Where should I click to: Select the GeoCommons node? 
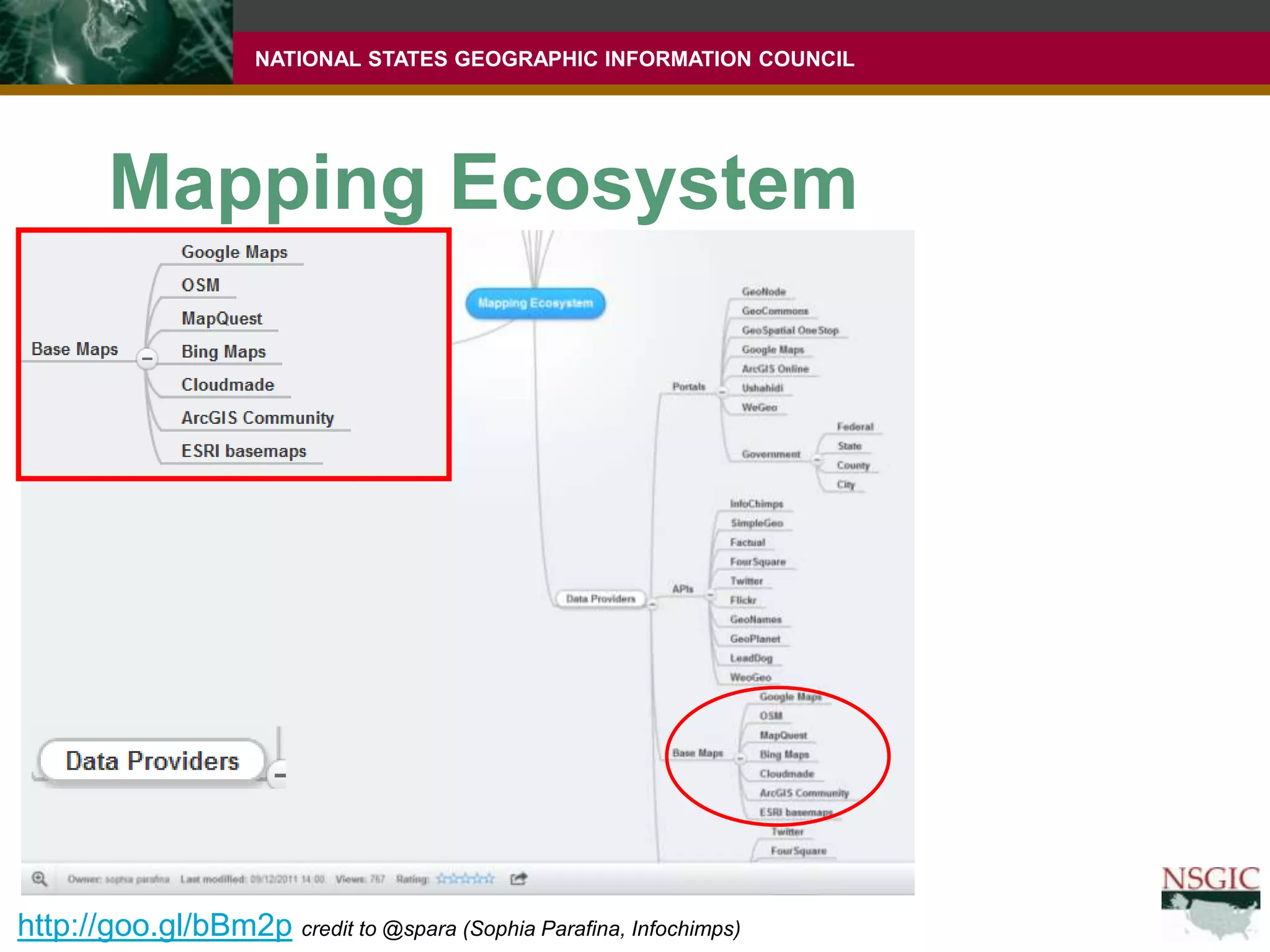pos(775,311)
